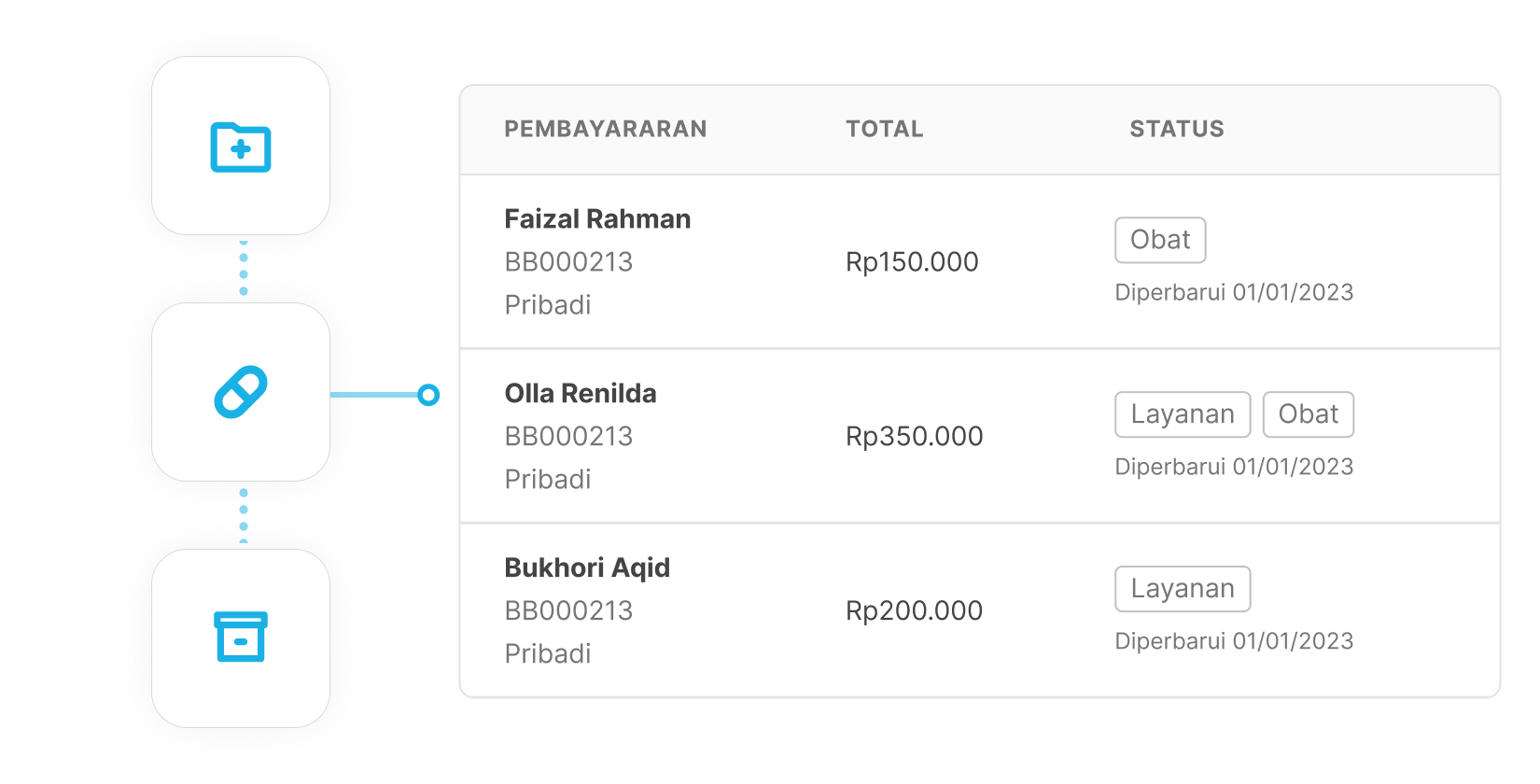This screenshot has width=1540, height=784.
Task: Click the TOTAL column header
Action: tap(884, 129)
